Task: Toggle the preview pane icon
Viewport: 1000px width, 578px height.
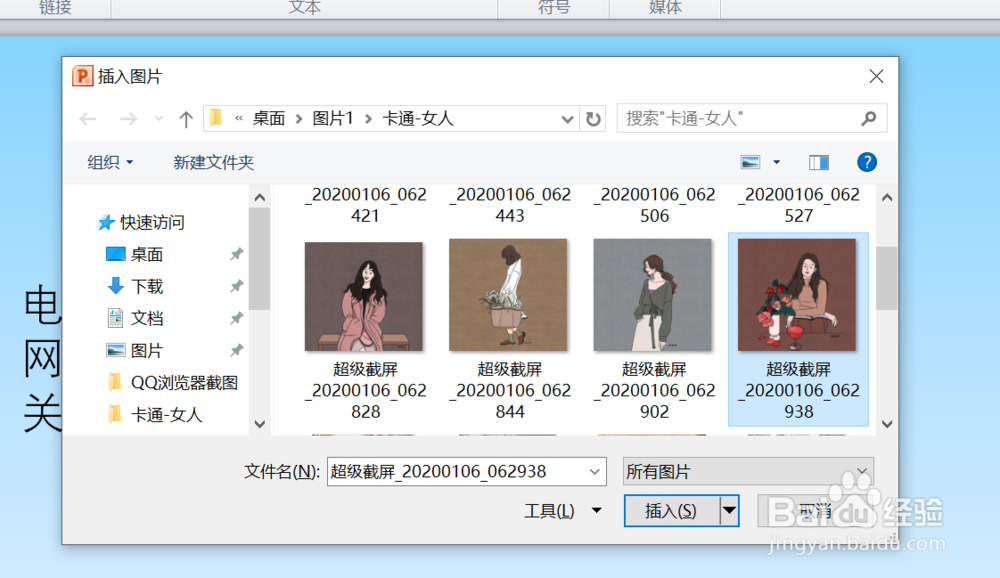Action: (x=818, y=162)
